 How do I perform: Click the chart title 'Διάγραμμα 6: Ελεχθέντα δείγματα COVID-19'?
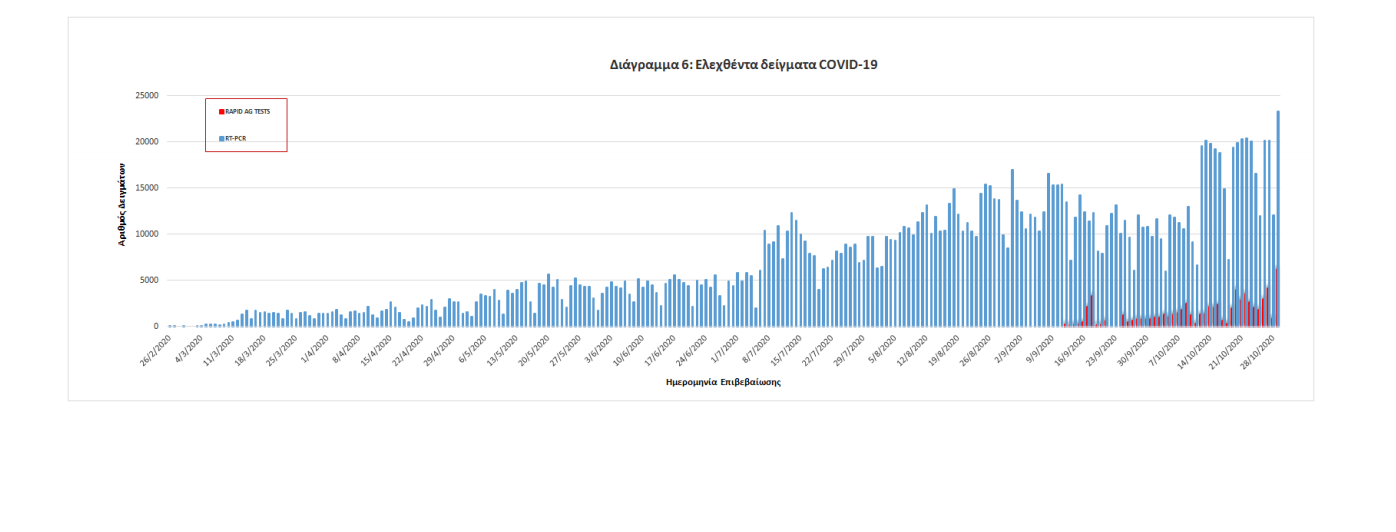point(743,64)
